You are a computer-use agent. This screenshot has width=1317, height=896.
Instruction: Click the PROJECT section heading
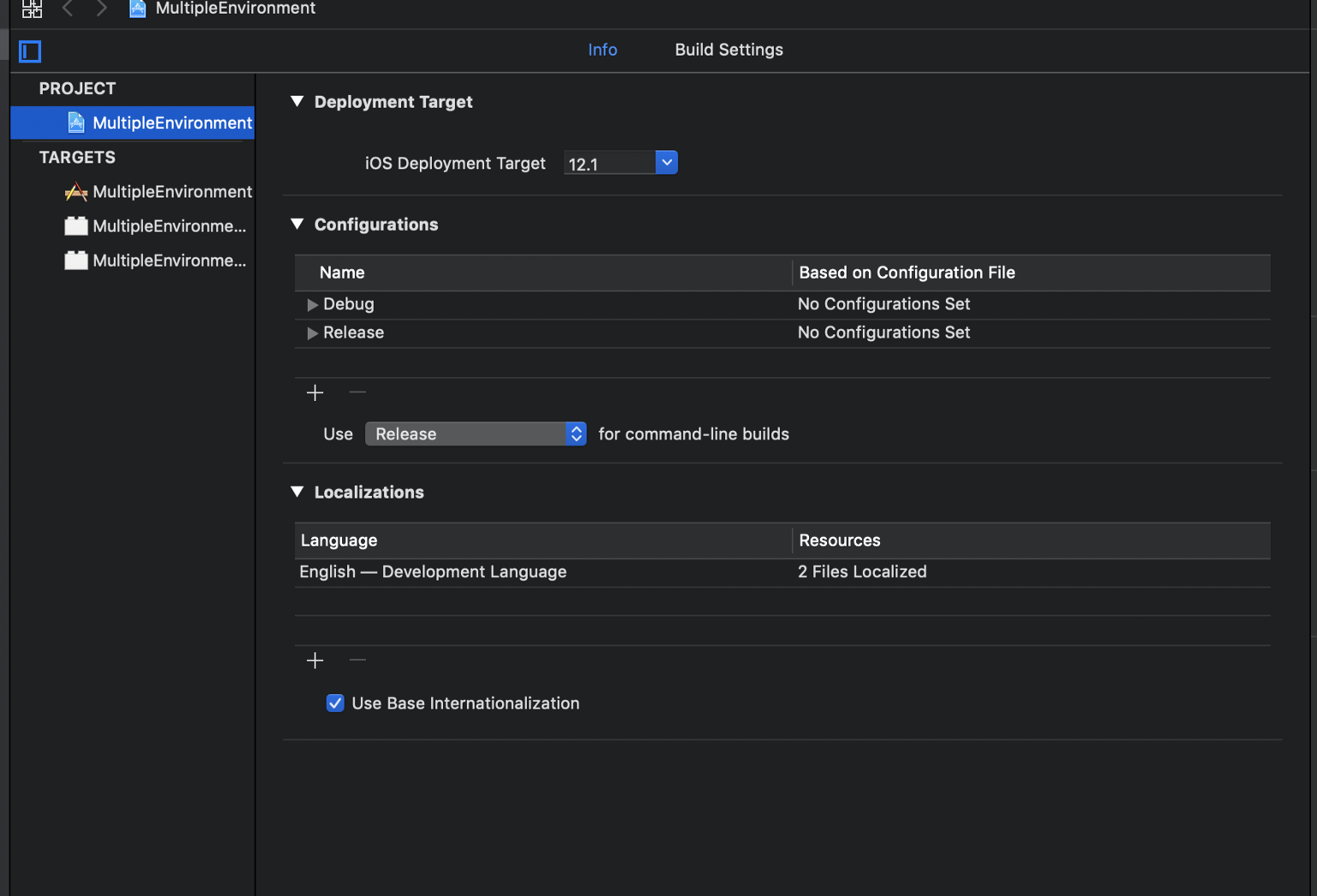[77, 89]
